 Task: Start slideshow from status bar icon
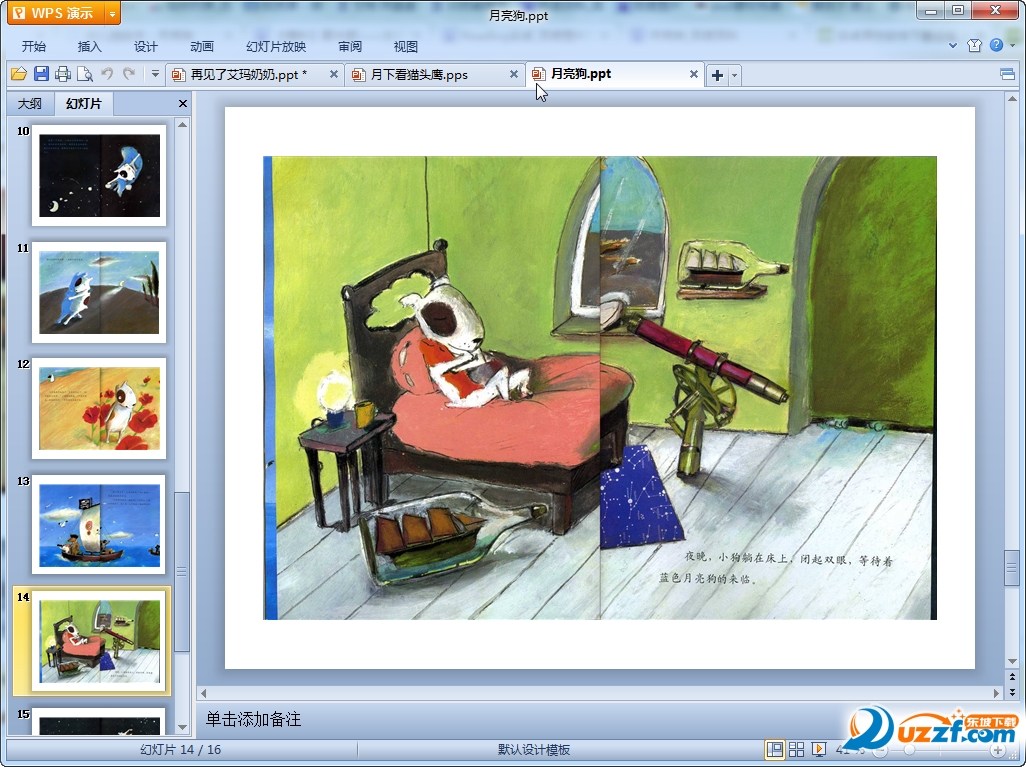coord(819,749)
